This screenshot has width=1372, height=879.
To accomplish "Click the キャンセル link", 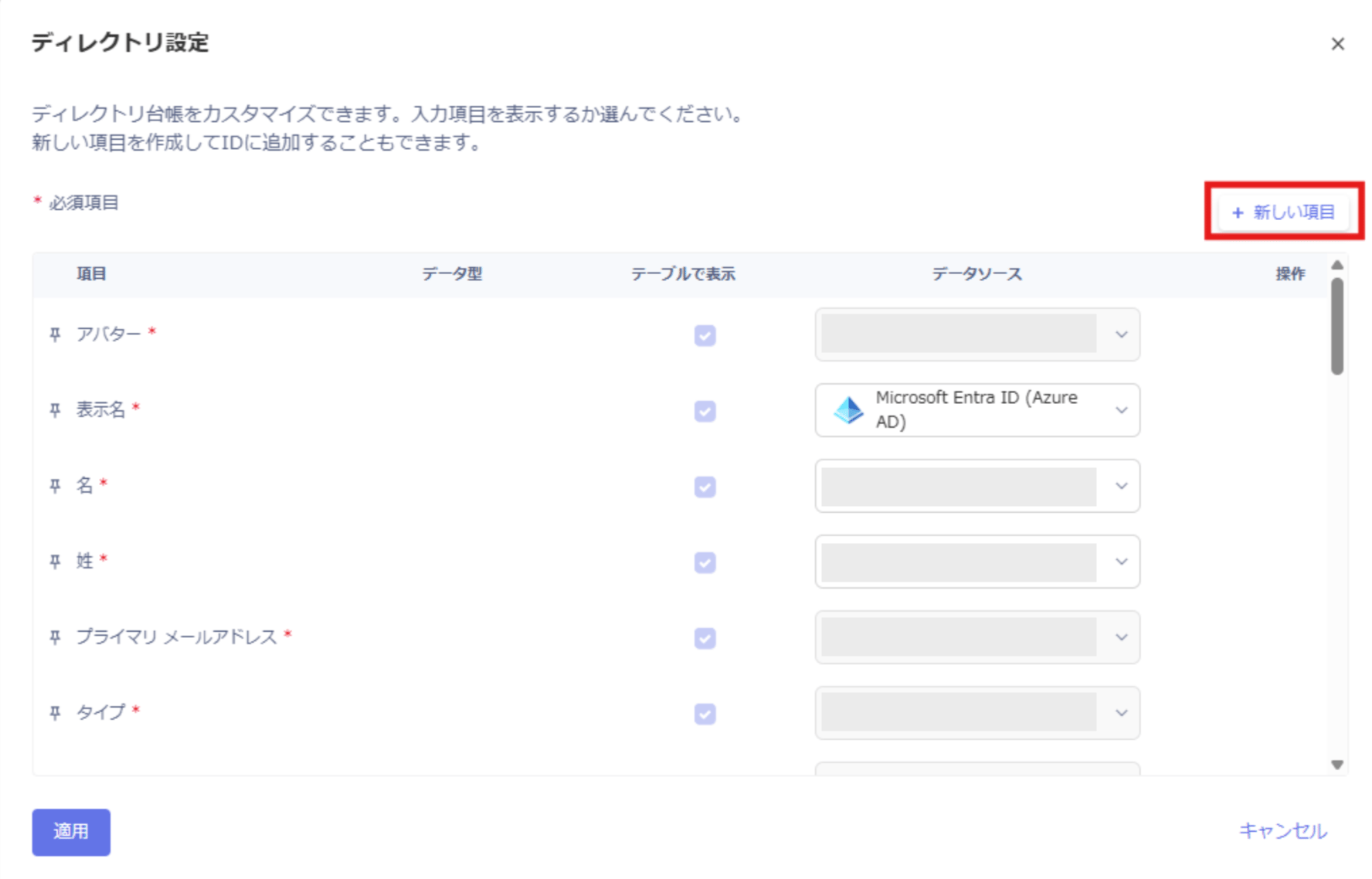I will click(x=1283, y=831).
